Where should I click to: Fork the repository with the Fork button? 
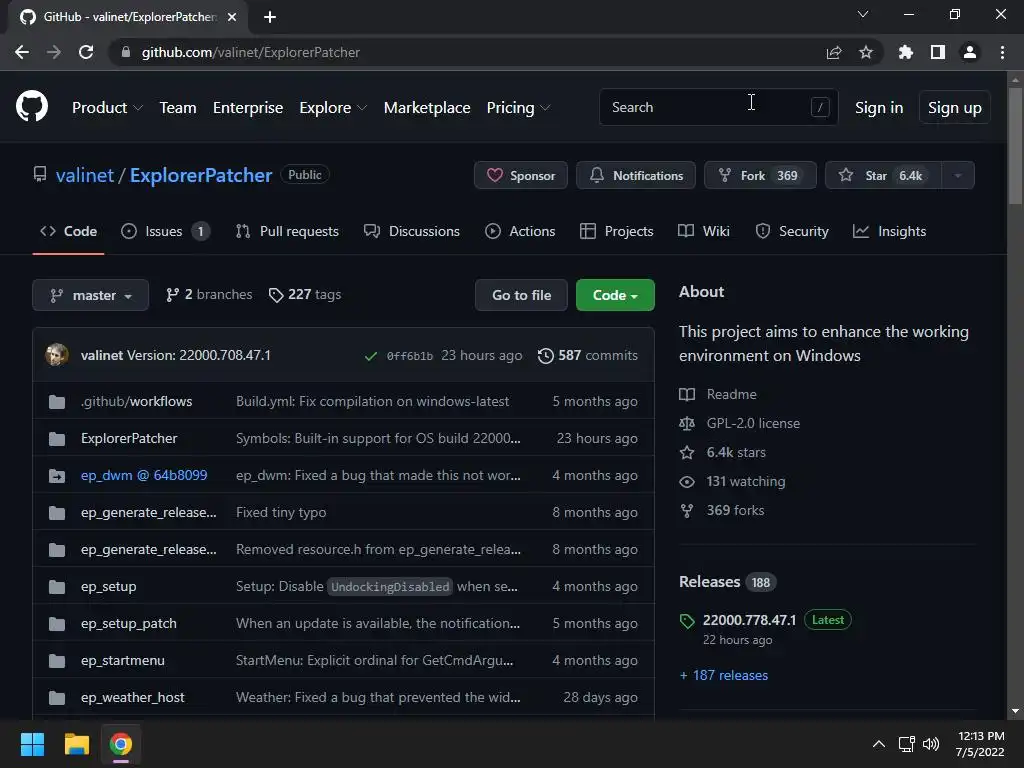click(760, 175)
